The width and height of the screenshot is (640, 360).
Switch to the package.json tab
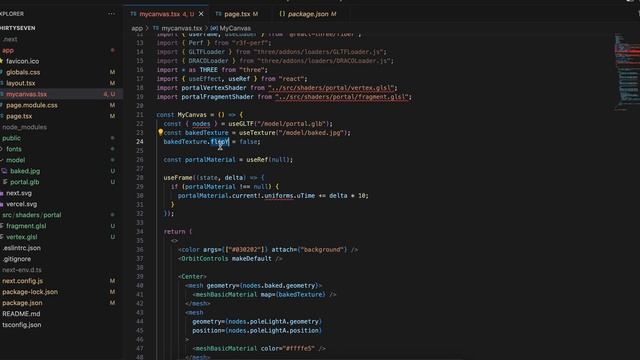pos(307,14)
